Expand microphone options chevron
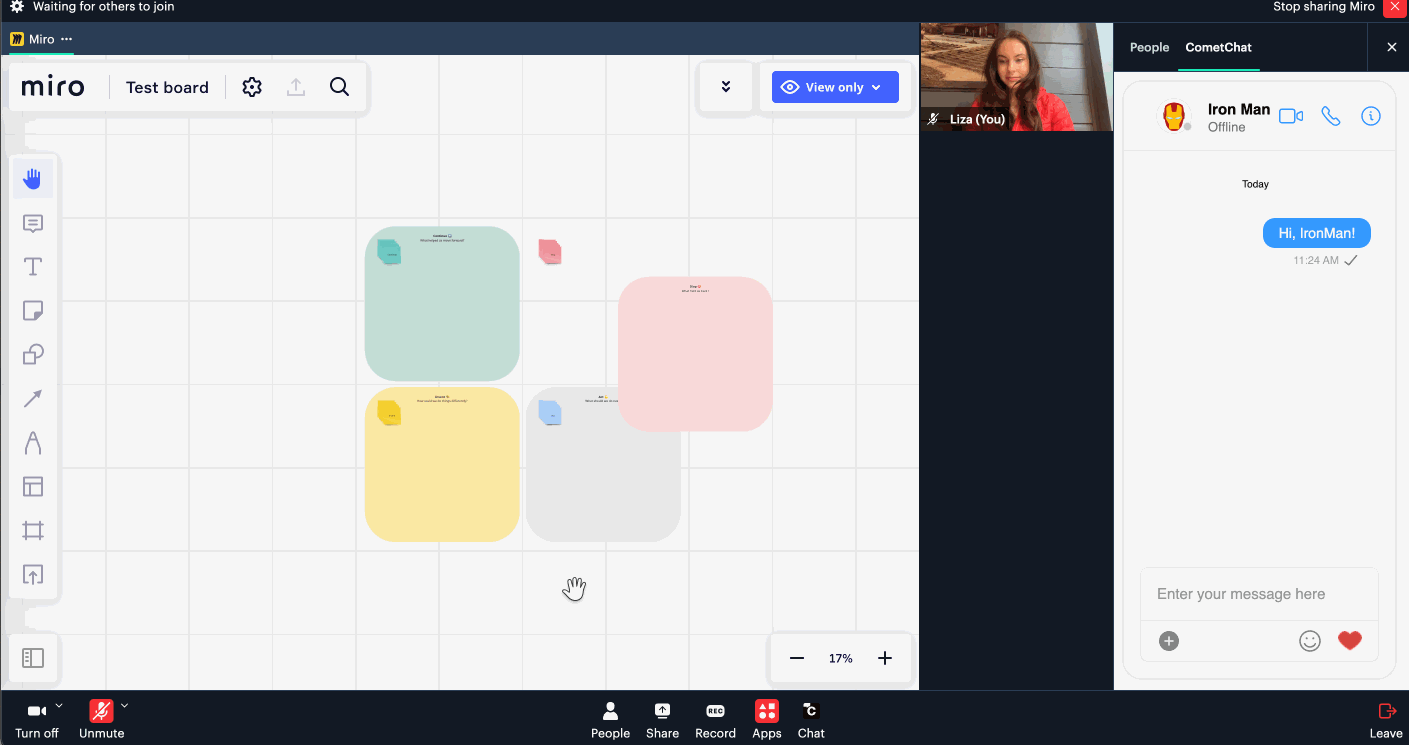The width and height of the screenshot is (1409, 745). 124,706
